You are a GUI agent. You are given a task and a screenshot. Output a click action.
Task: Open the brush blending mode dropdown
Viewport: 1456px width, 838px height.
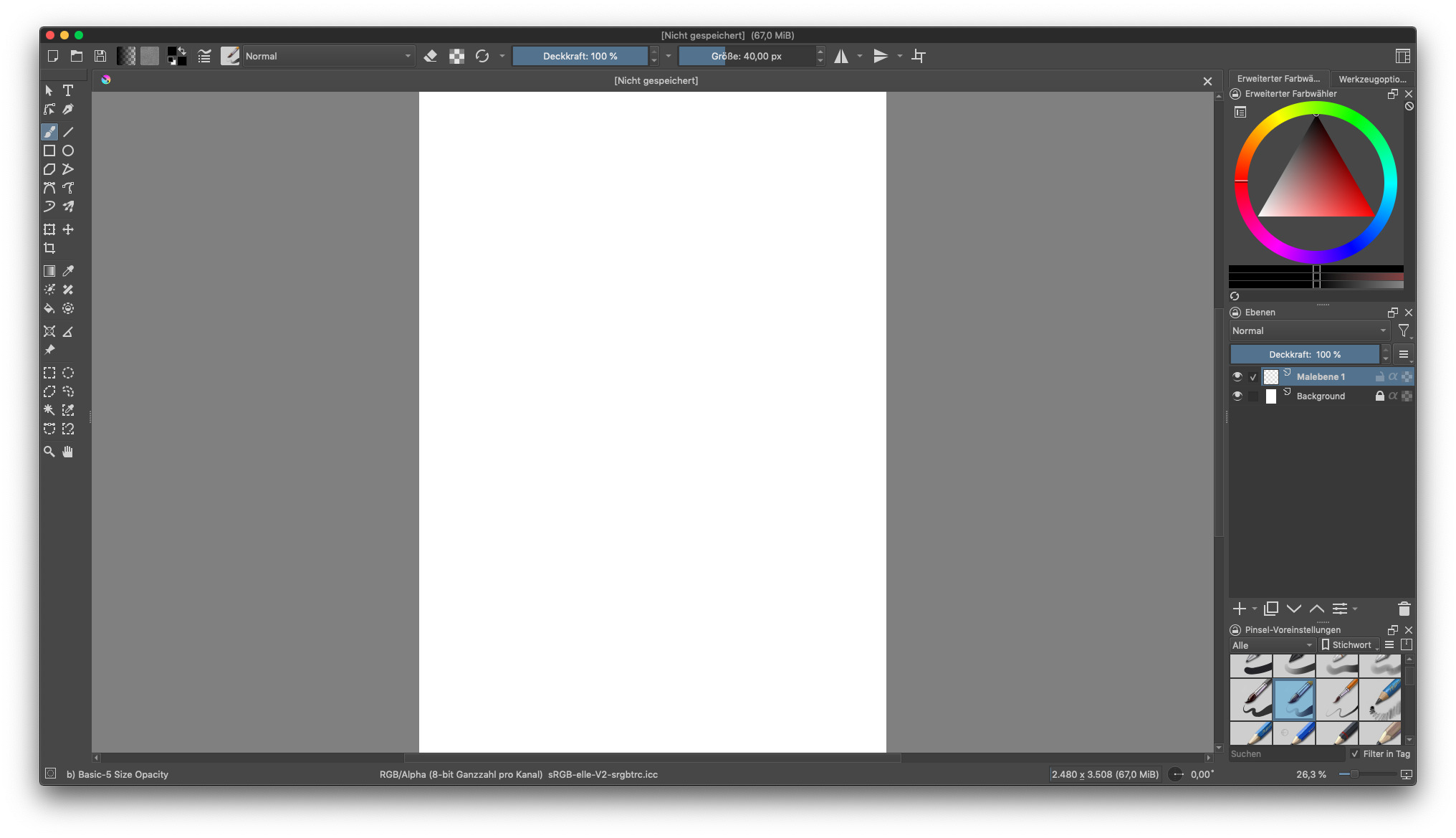point(328,56)
